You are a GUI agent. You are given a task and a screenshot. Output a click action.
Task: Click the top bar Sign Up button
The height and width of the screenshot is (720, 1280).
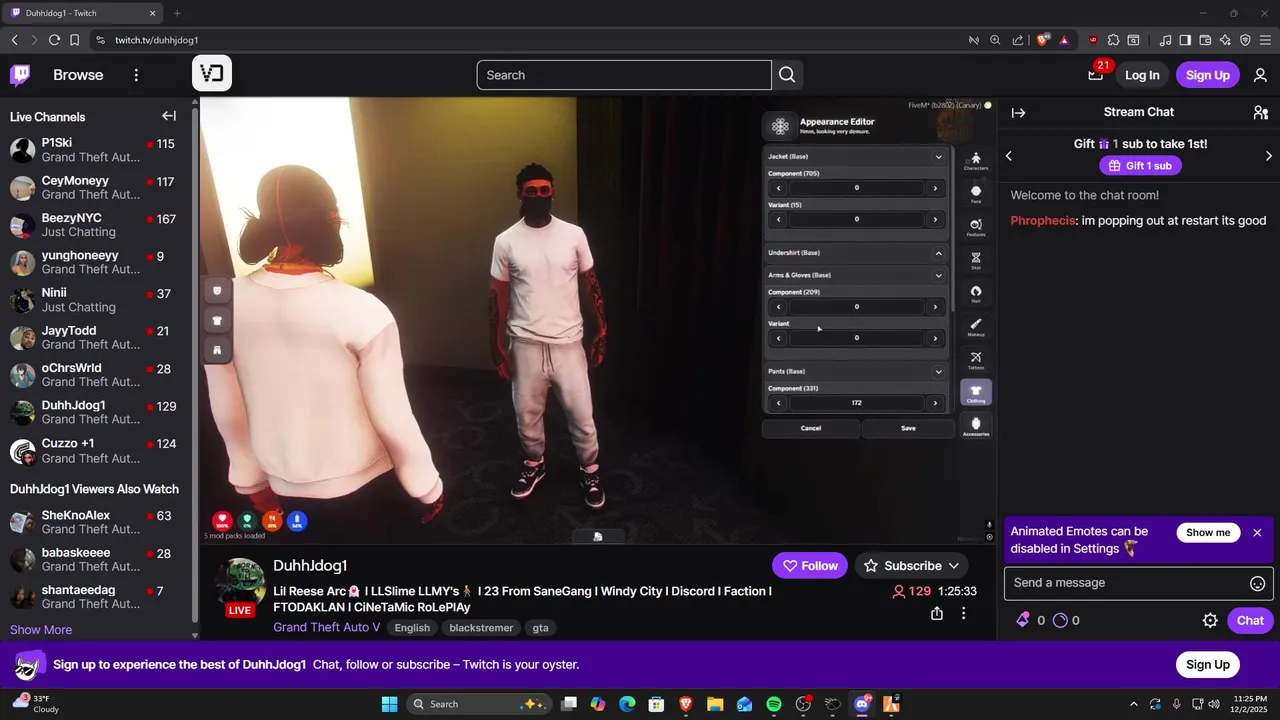[1208, 75]
